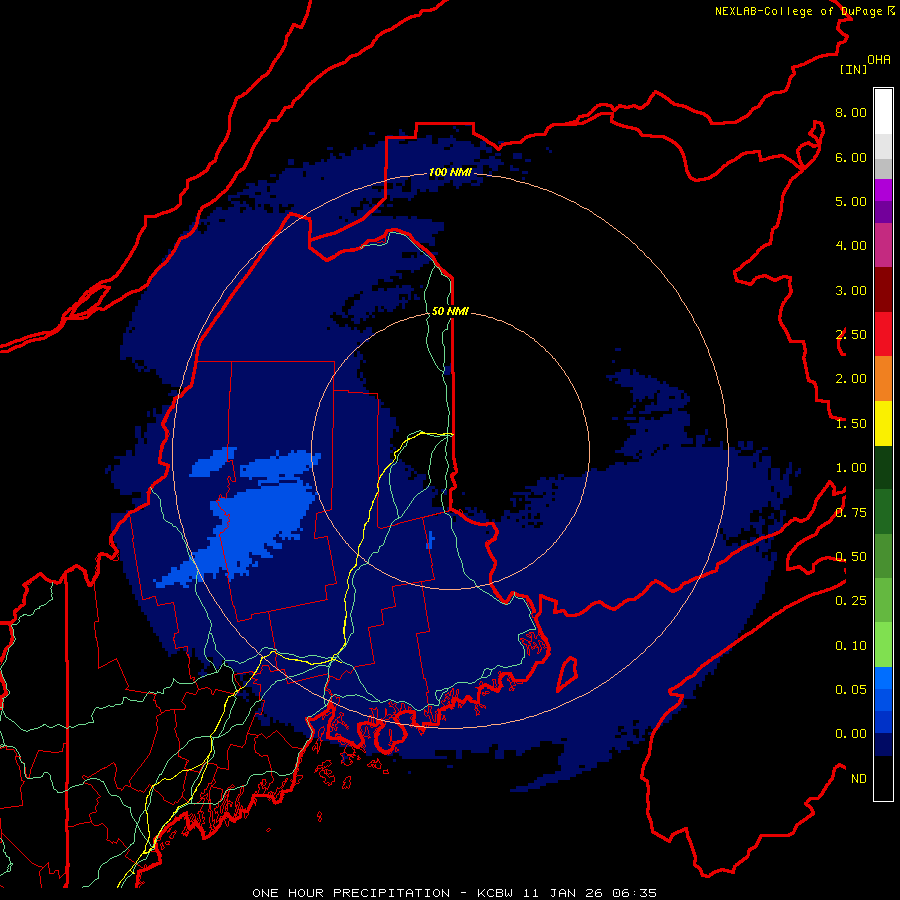Screen dimensions: 900x900
Task: Click the 0.25 legend value
Action: (x=851, y=601)
